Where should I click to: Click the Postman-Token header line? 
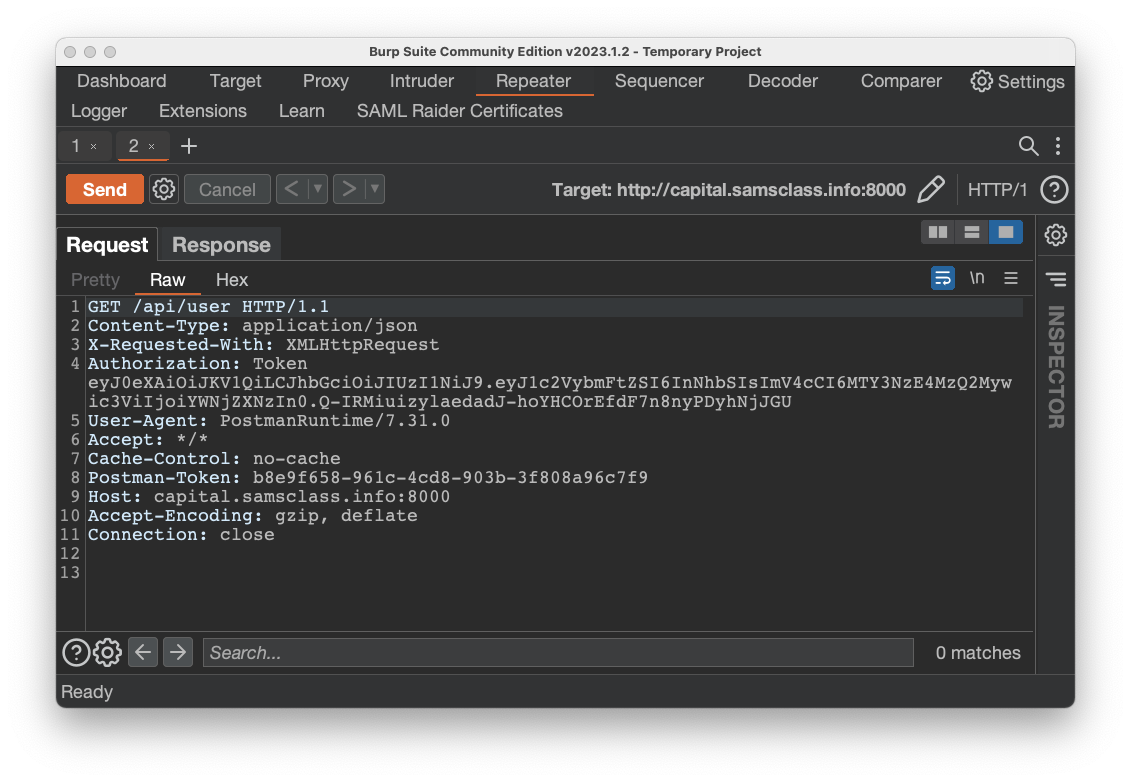click(x=368, y=478)
